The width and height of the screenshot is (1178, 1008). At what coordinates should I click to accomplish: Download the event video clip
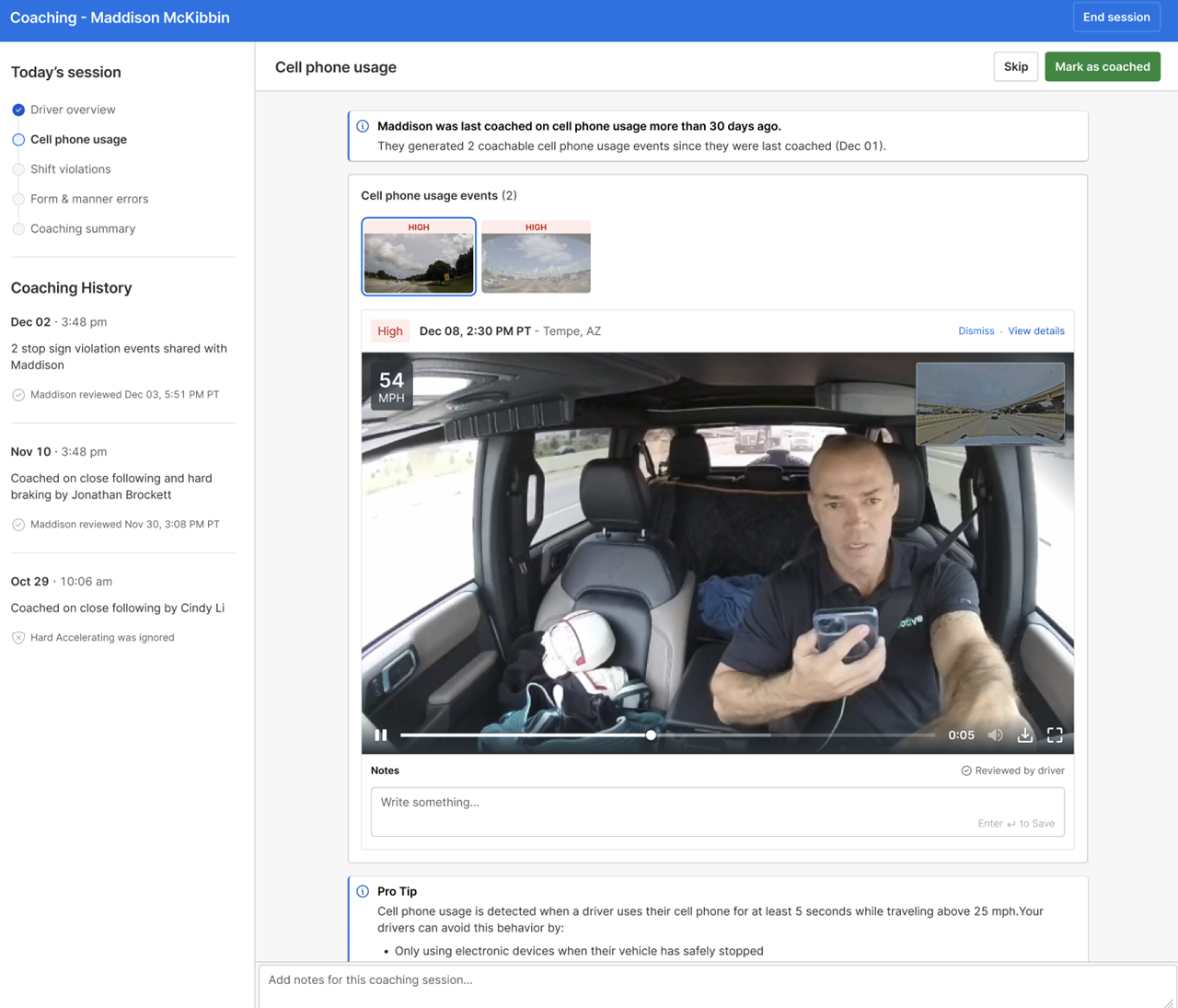pos(1025,735)
